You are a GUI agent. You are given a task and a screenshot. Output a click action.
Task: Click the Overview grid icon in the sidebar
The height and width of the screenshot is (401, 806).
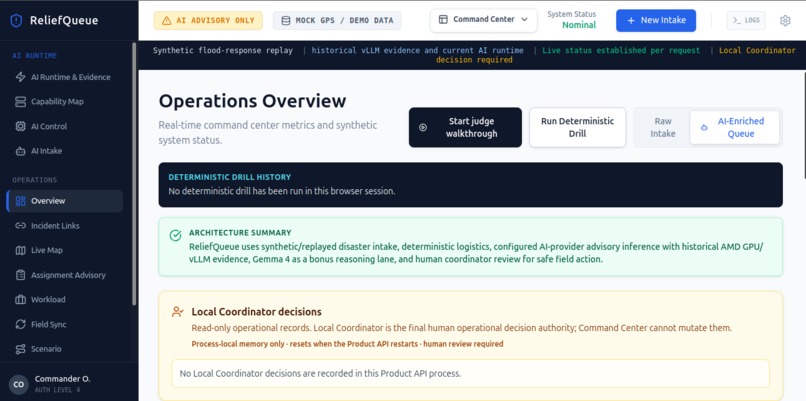click(x=21, y=201)
